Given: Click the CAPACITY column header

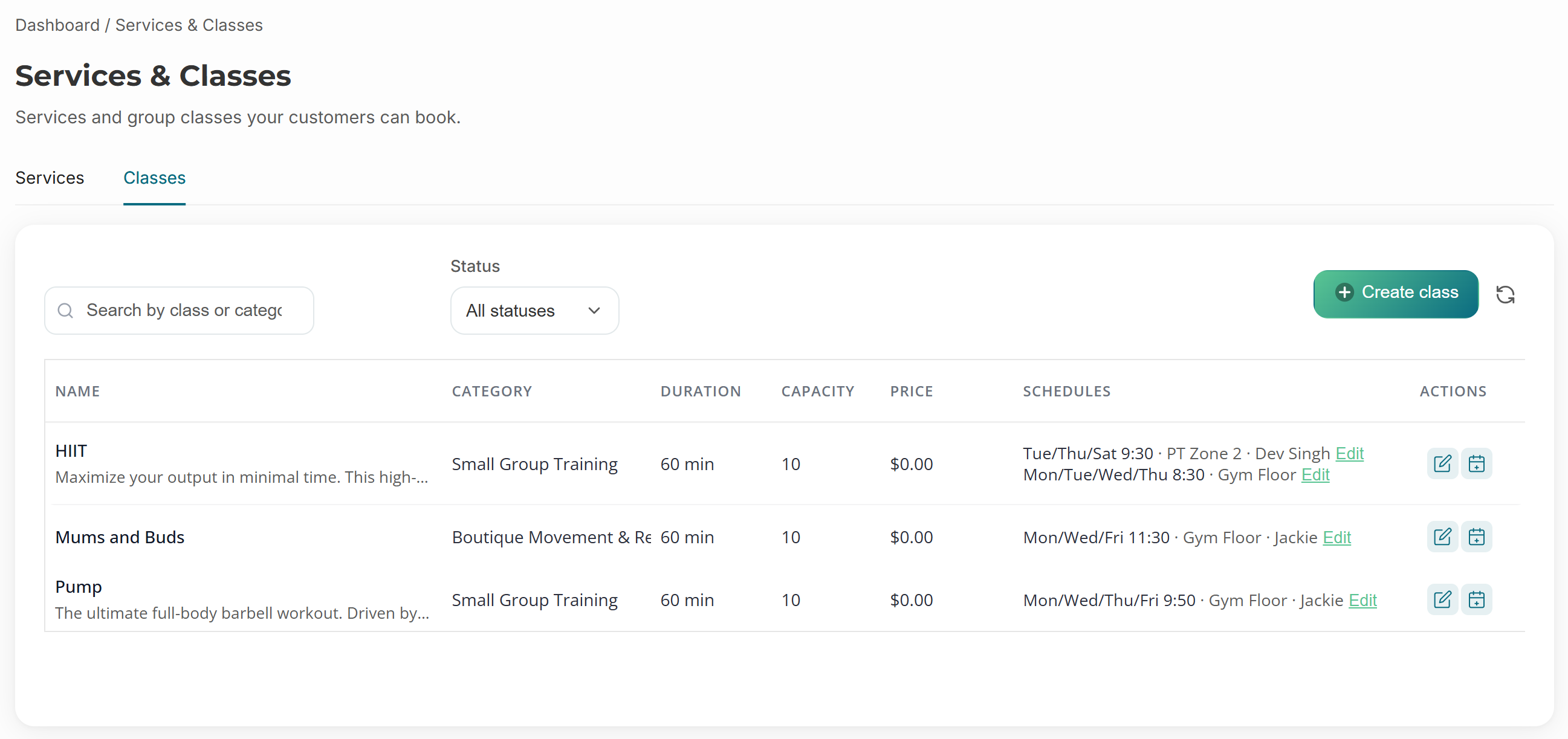Looking at the screenshot, I should pos(817,391).
